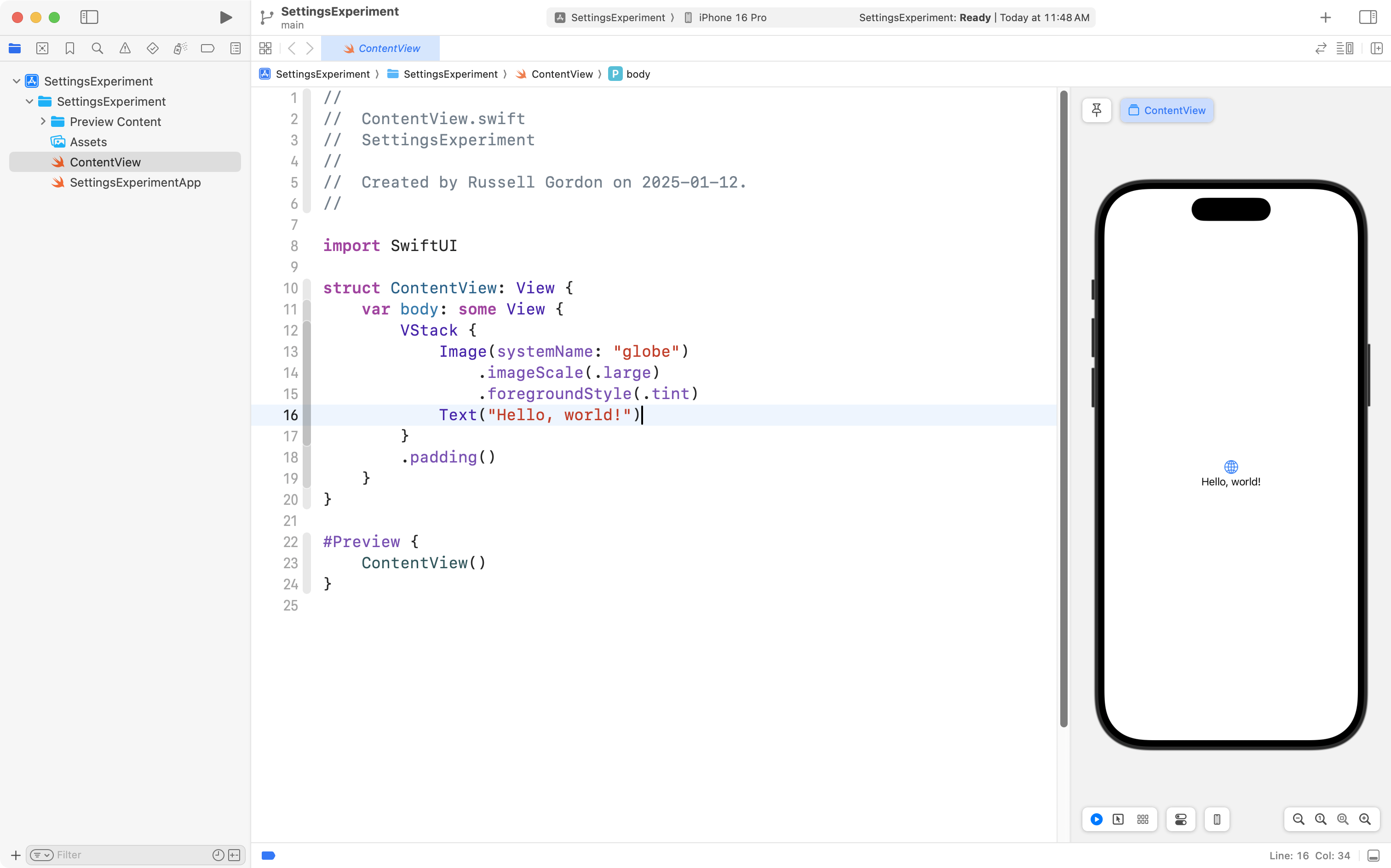
Task: Toggle the bottom debug area
Action: click(x=1374, y=856)
